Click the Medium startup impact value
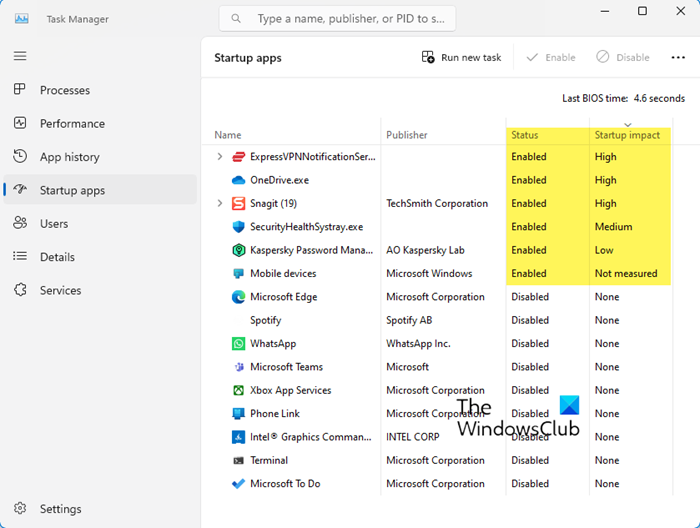 pos(613,227)
